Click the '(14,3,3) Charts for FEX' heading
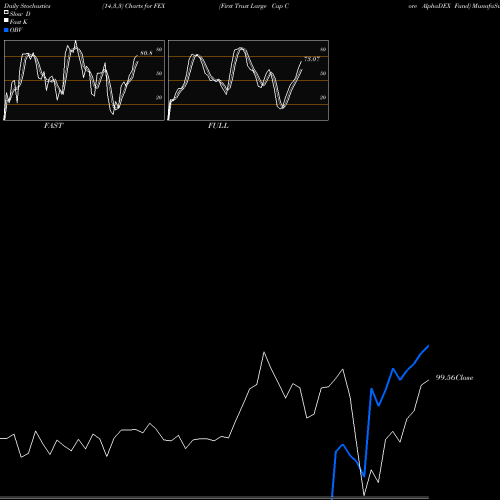 tap(134, 6)
